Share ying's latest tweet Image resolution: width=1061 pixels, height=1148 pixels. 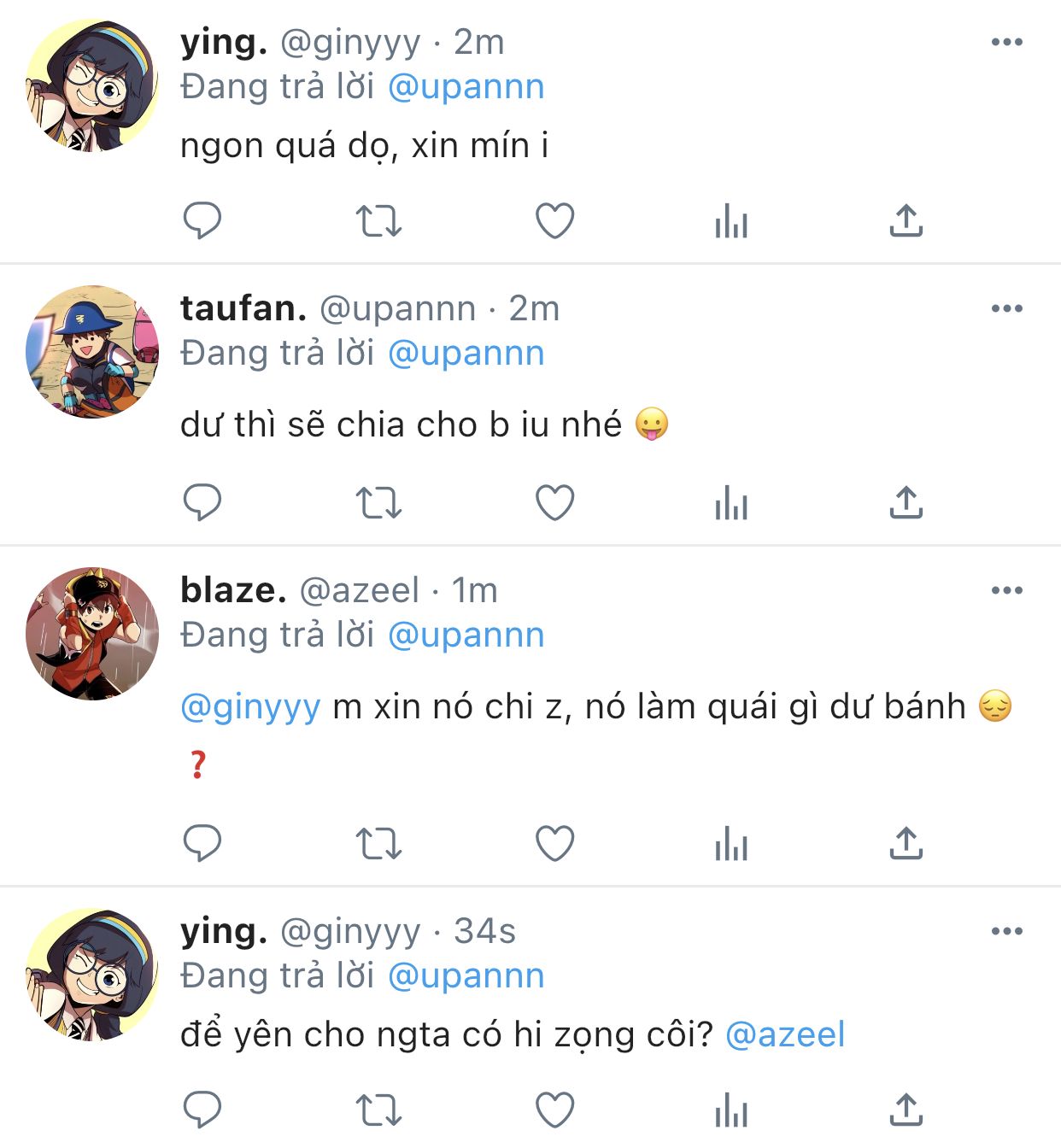906,1110
